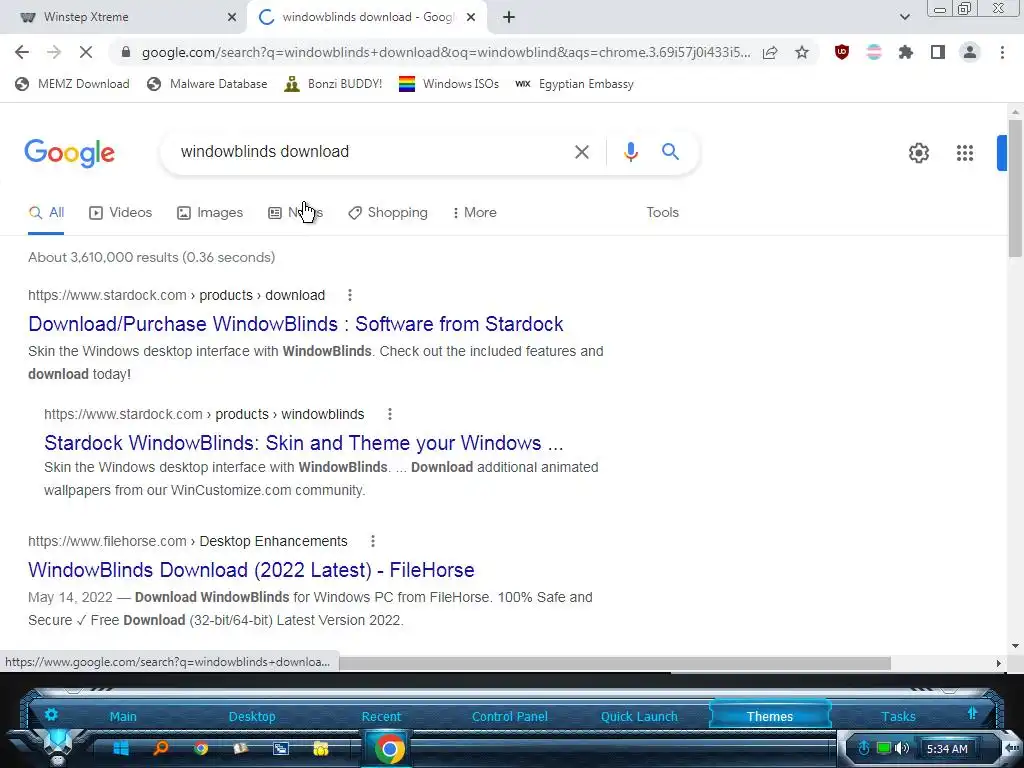Screen dimensions: 1024x768
Task: Open the uBlock Origin extension
Action: (842, 52)
